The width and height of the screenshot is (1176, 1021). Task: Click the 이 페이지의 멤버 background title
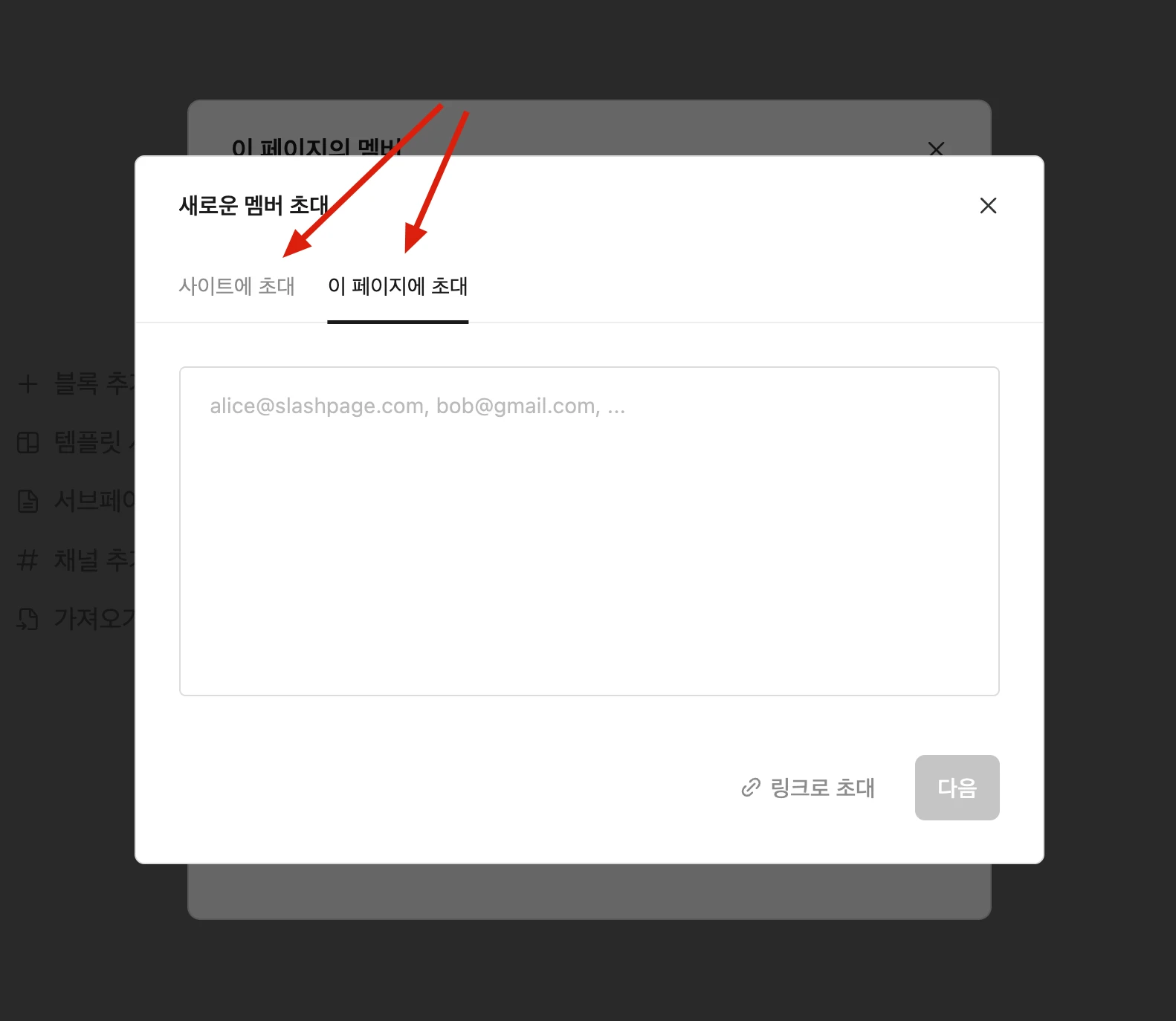coord(317,146)
